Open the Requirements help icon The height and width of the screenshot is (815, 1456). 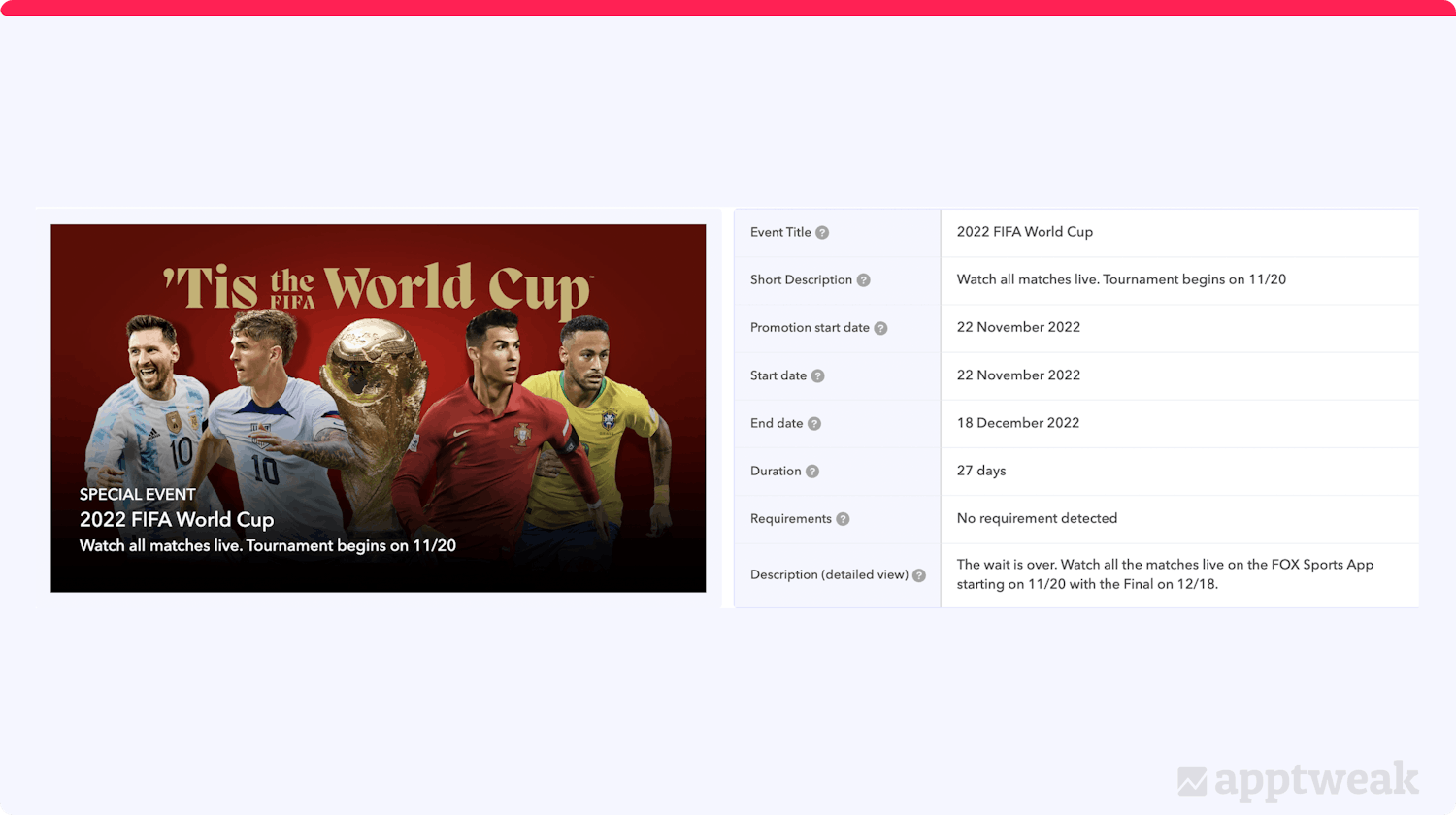844,518
